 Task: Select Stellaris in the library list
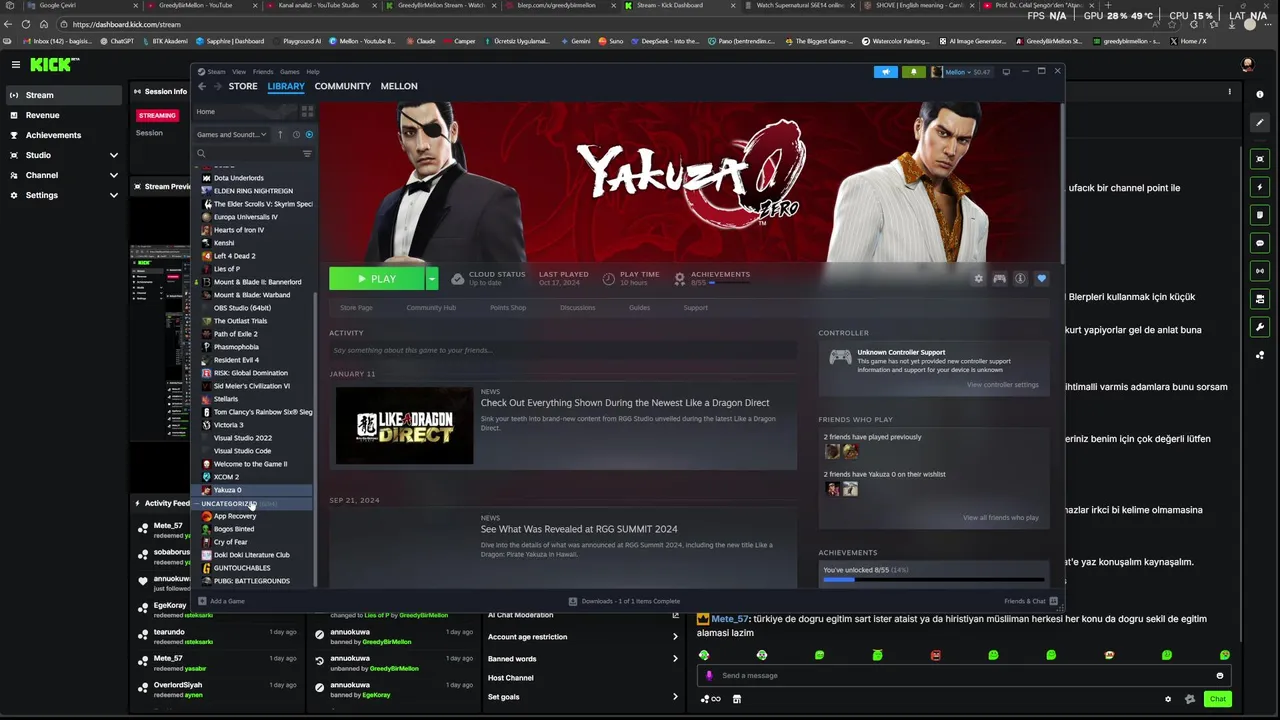226,399
